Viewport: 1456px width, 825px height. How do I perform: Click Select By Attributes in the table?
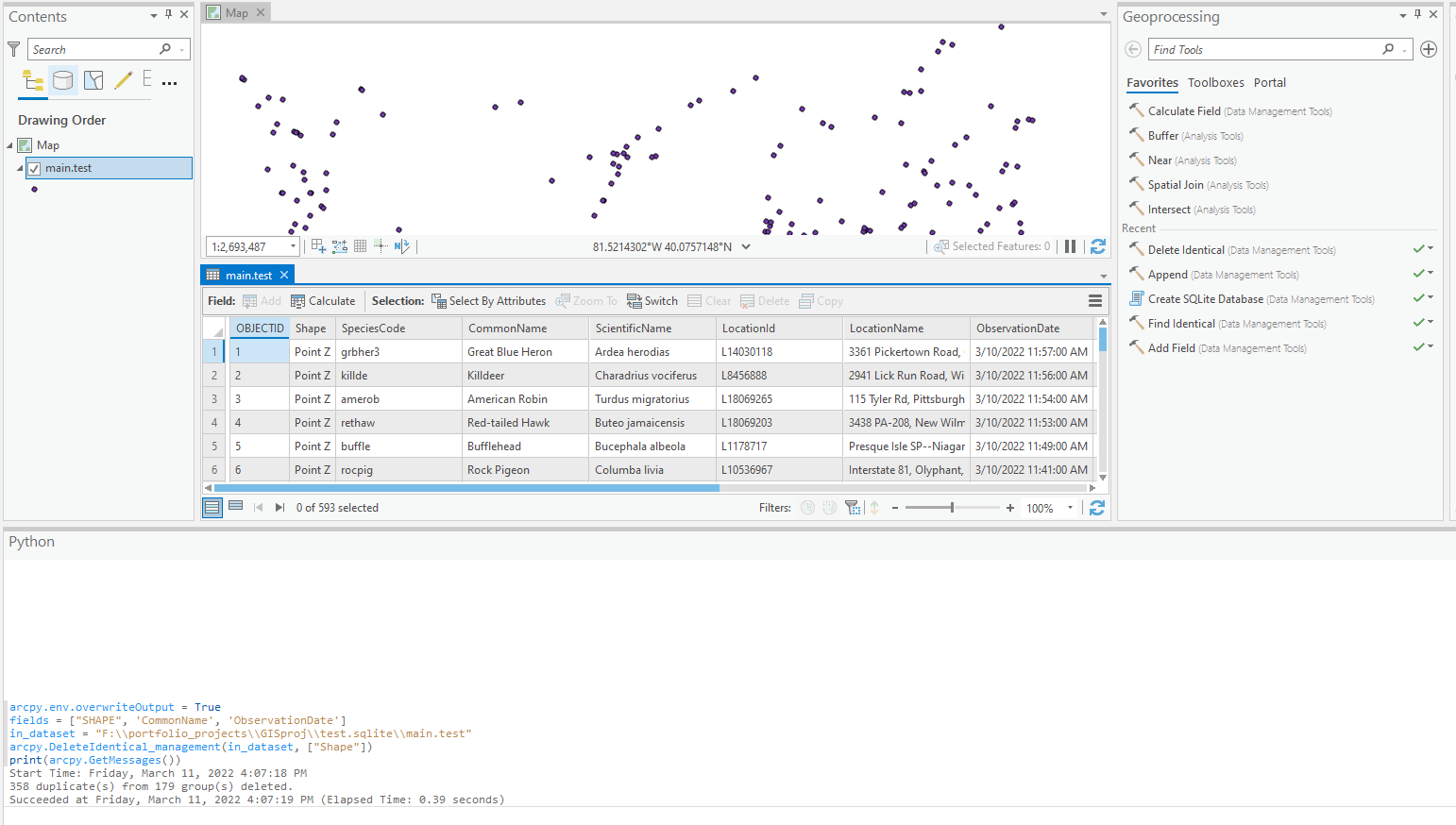pyautogui.click(x=489, y=300)
